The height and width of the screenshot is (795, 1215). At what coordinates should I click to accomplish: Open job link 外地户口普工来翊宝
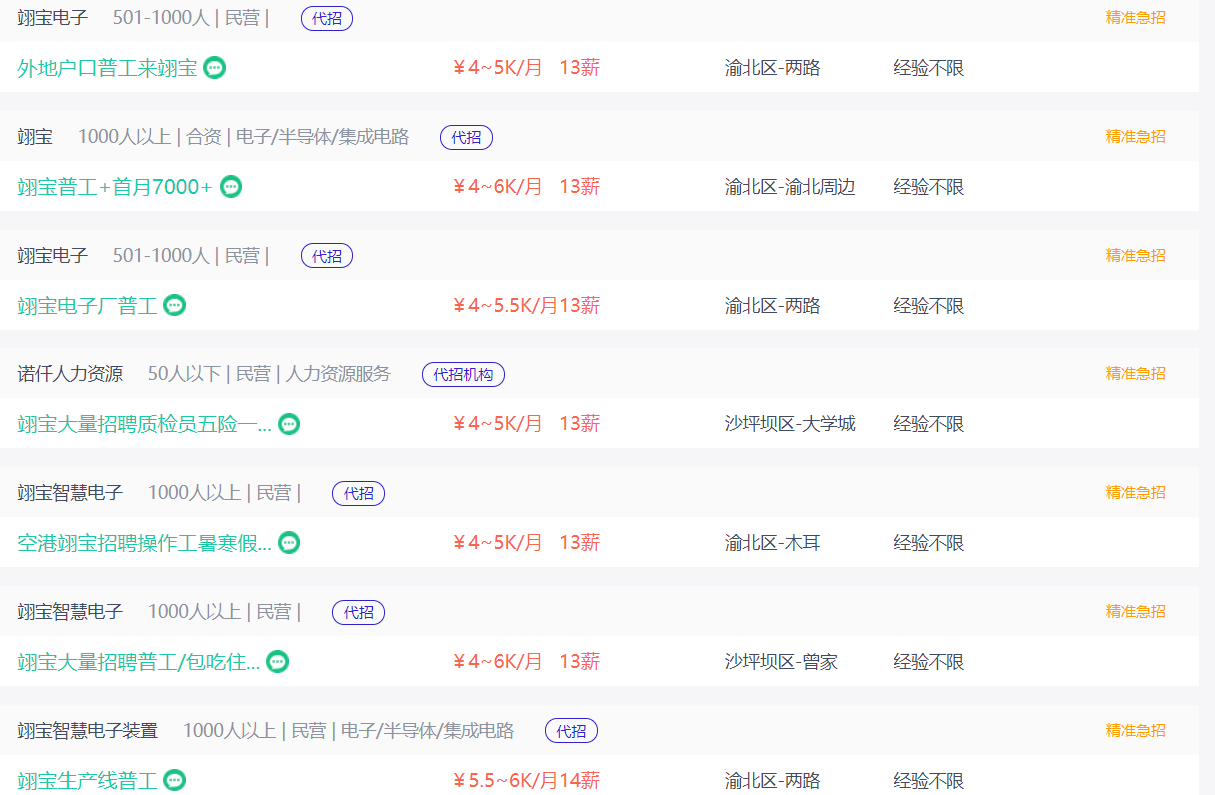[x=107, y=68]
